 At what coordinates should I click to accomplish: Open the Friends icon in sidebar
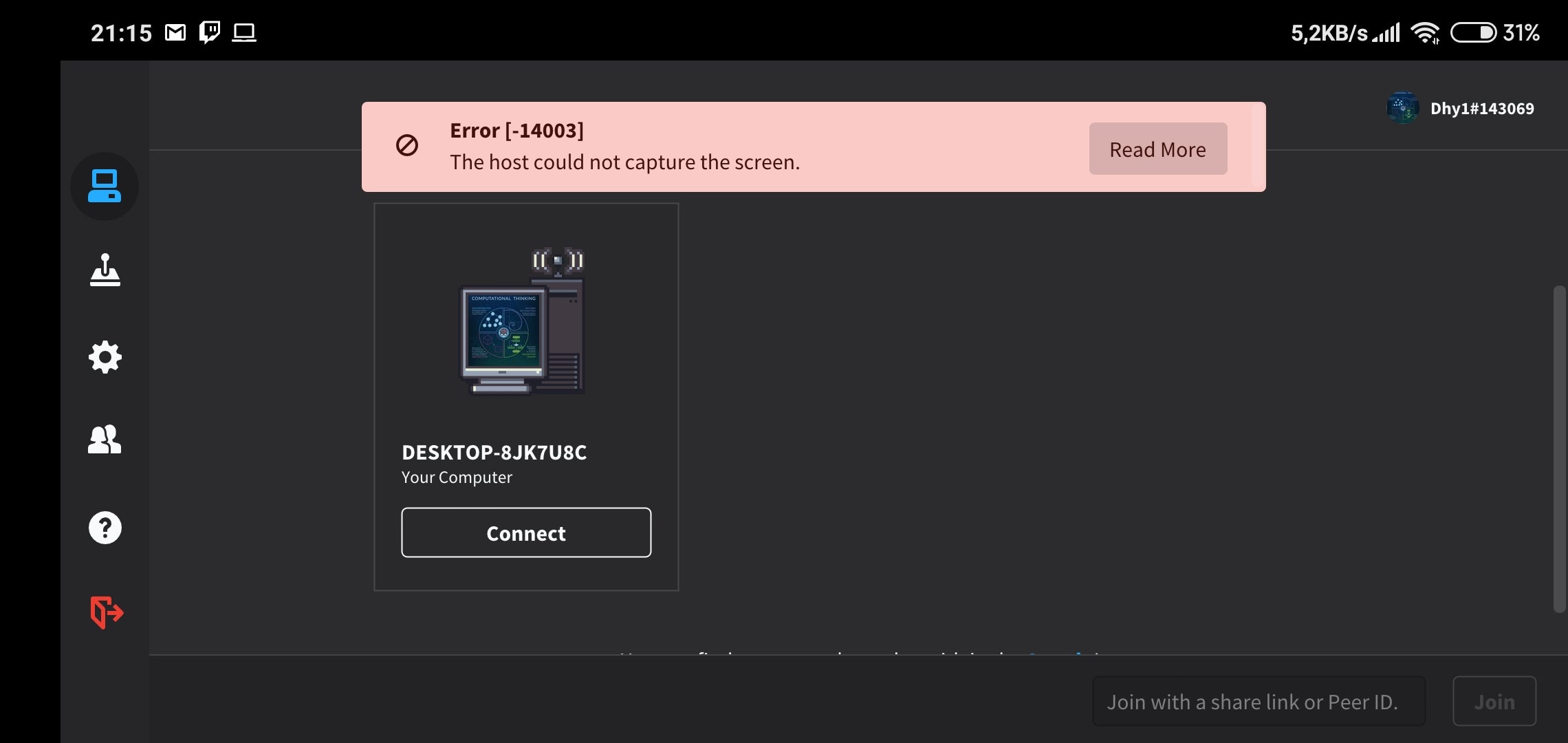(105, 440)
